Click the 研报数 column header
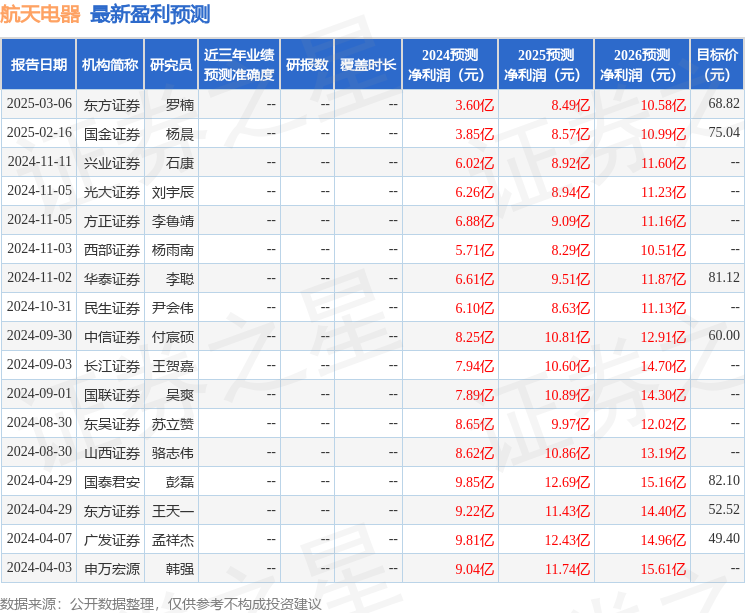Image resolution: width=745 pixels, height=613 pixels. pos(307,65)
